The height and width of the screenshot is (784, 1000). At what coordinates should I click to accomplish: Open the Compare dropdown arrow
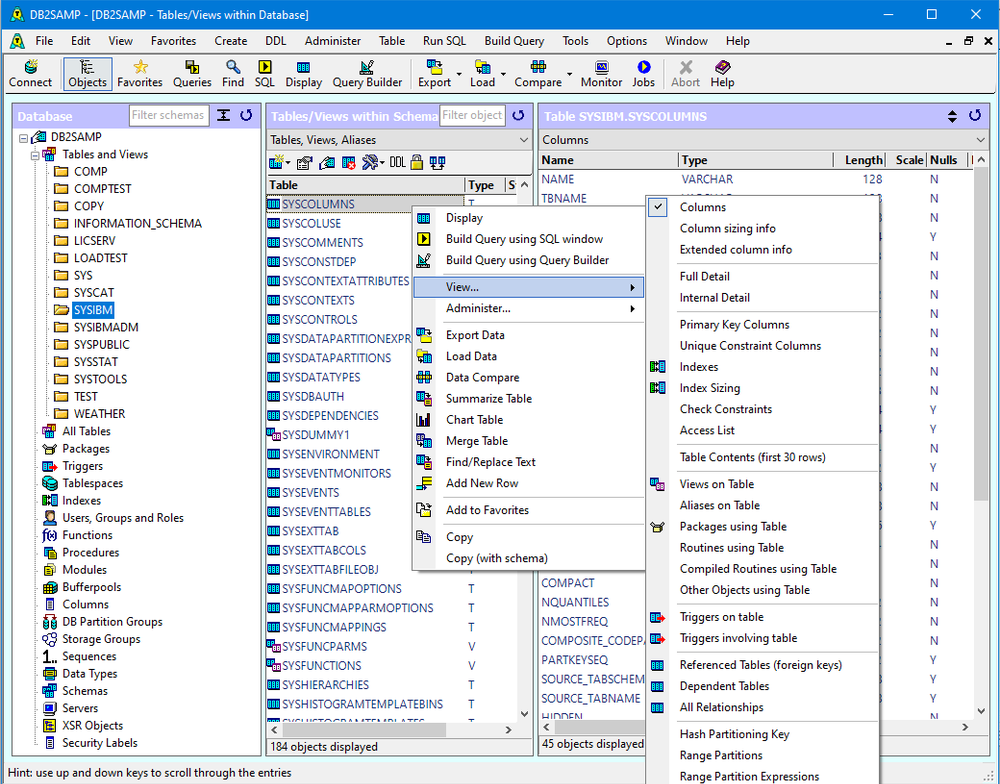570,74
